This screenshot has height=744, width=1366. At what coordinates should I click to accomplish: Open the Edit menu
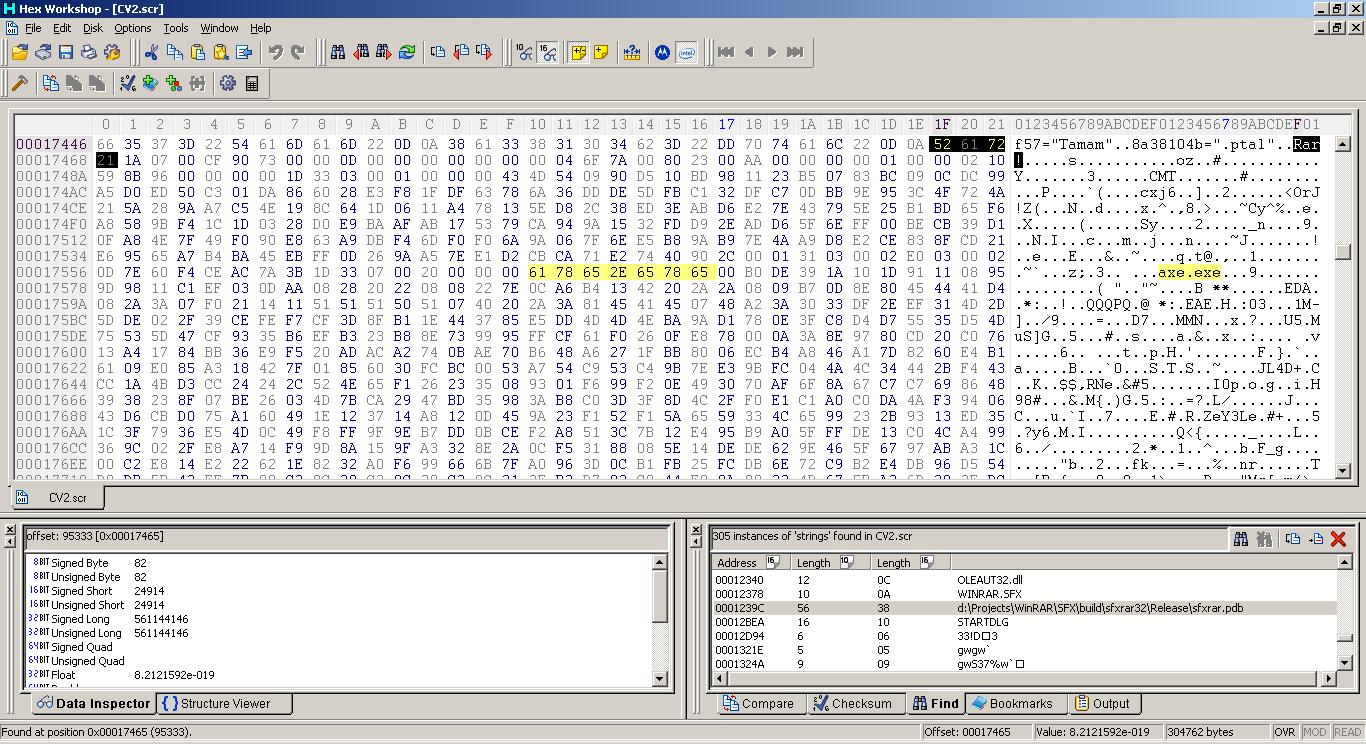point(62,28)
